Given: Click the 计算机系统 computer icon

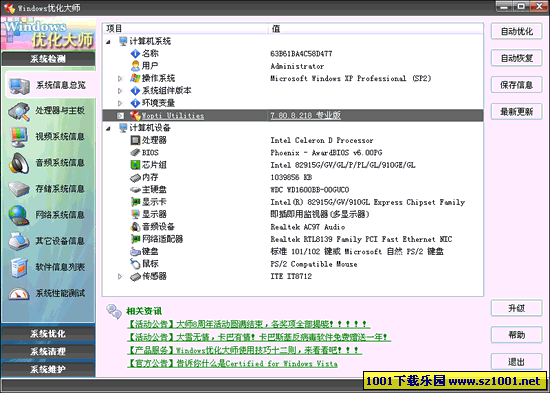Looking at the screenshot, I should 123,41.
